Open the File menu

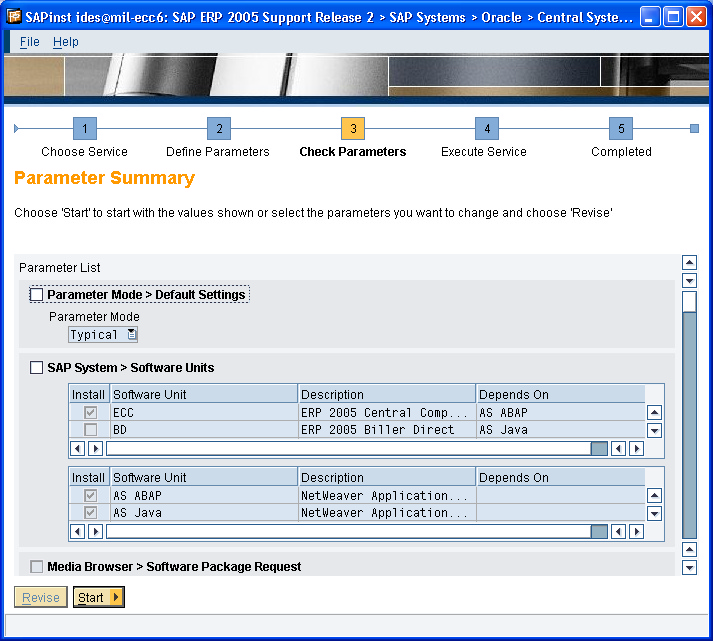tap(30, 42)
